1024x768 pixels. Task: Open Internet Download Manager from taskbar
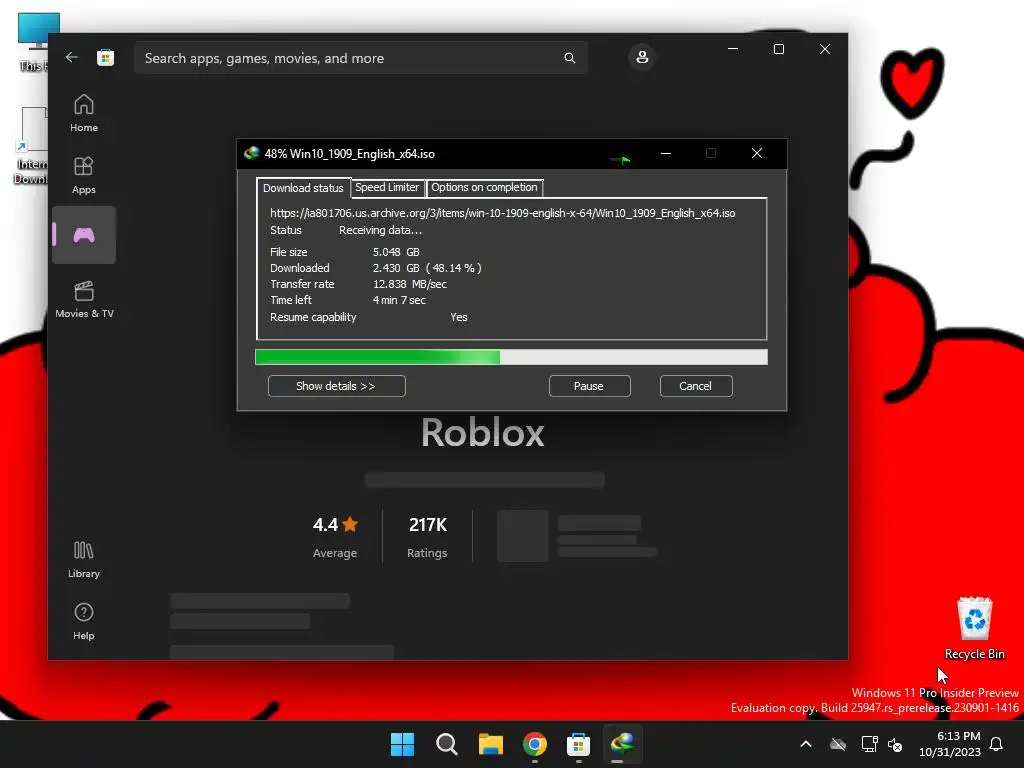622,744
